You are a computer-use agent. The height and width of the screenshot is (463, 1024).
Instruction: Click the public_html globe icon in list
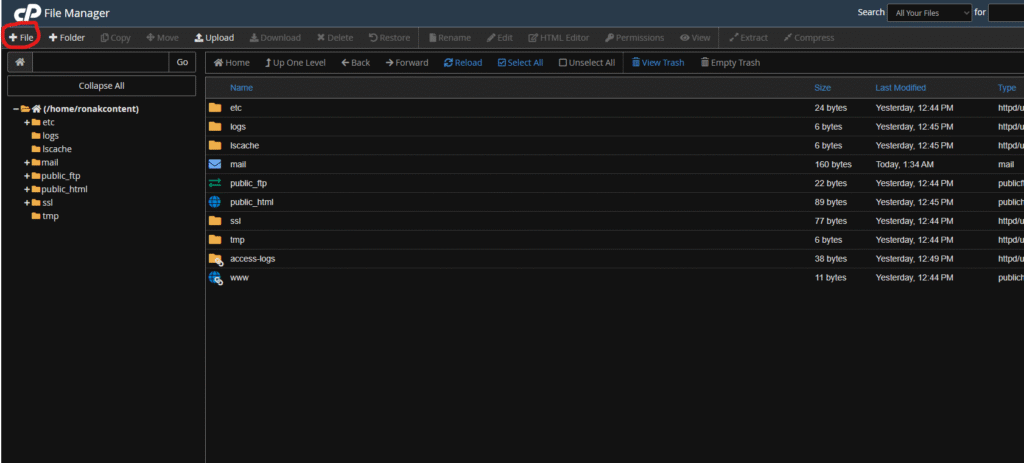215,202
